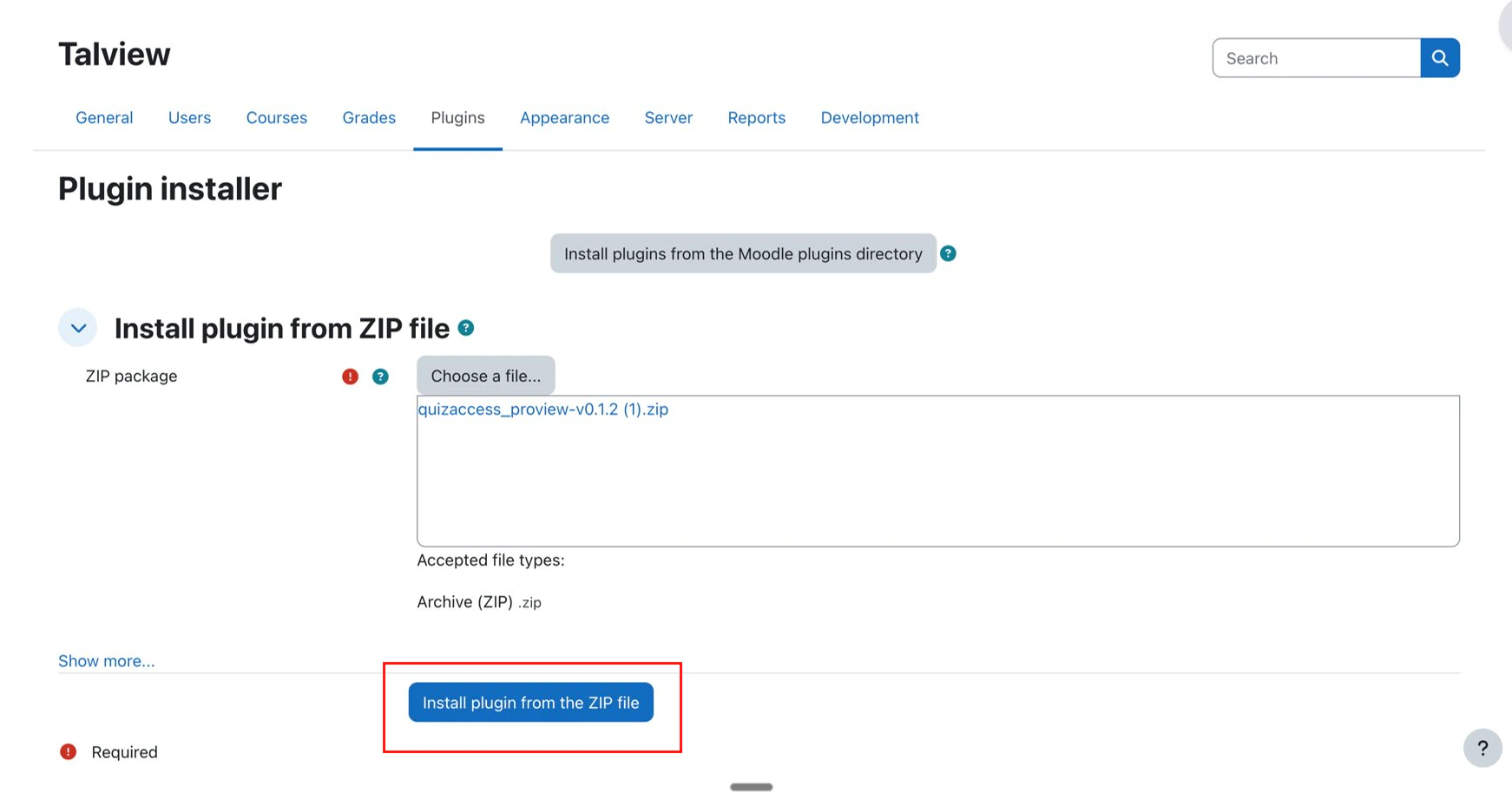Click the Accepted file types text
This screenshot has height=793, width=1512.
point(490,560)
